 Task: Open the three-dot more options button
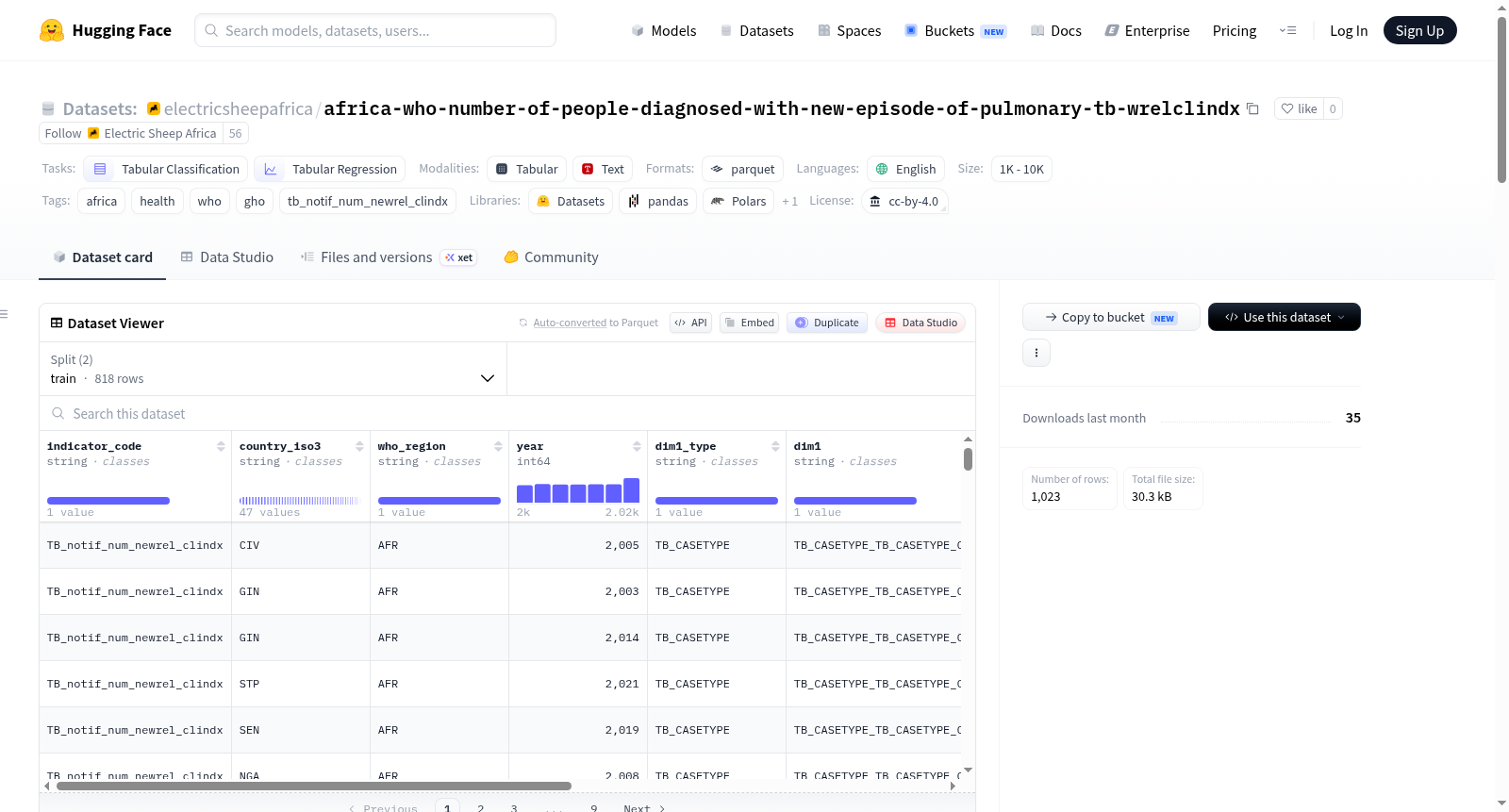1036,353
